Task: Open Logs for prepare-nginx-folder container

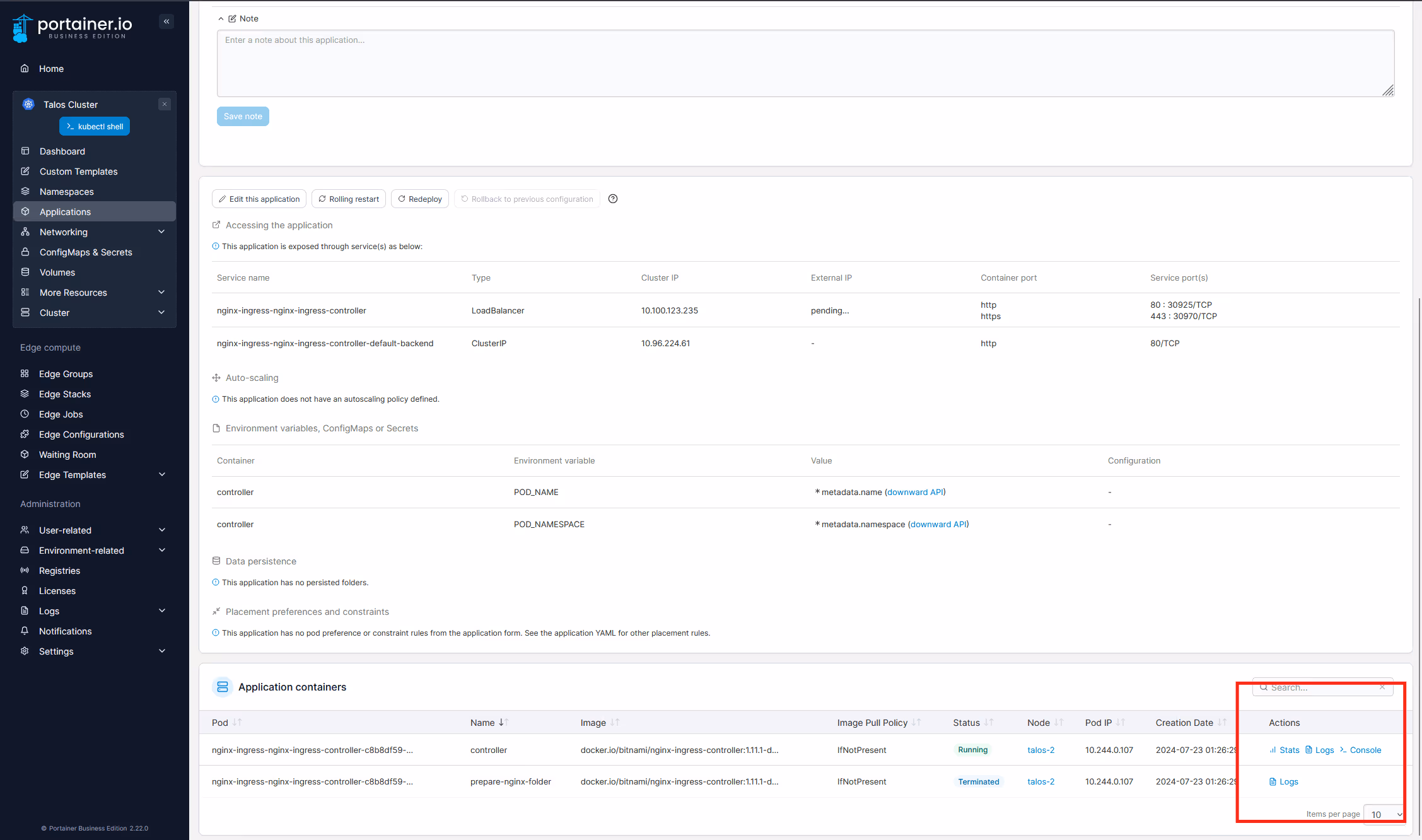Action: tap(1284, 782)
